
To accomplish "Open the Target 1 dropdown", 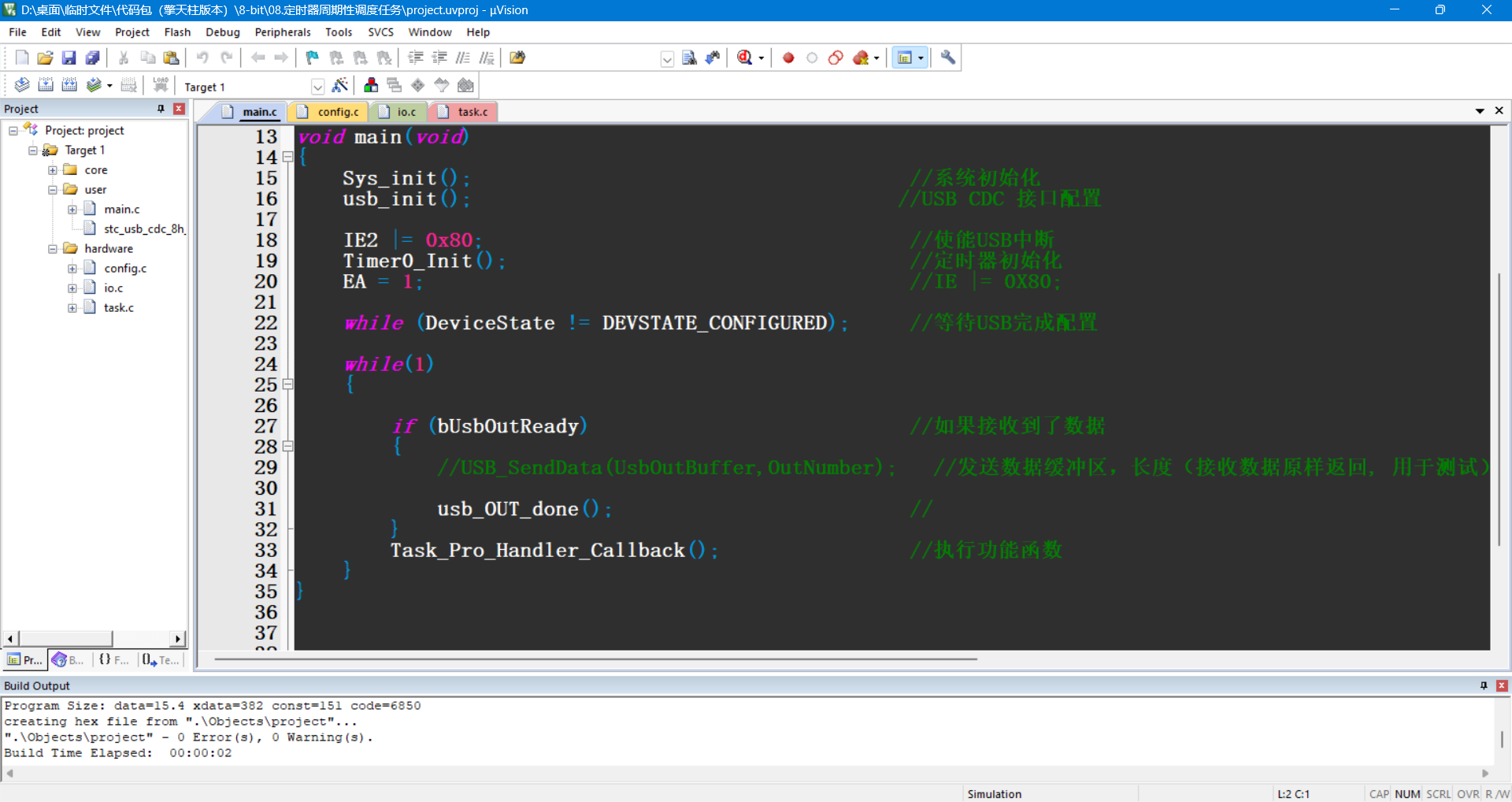I will pyautogui.click(x=317, y=87).
